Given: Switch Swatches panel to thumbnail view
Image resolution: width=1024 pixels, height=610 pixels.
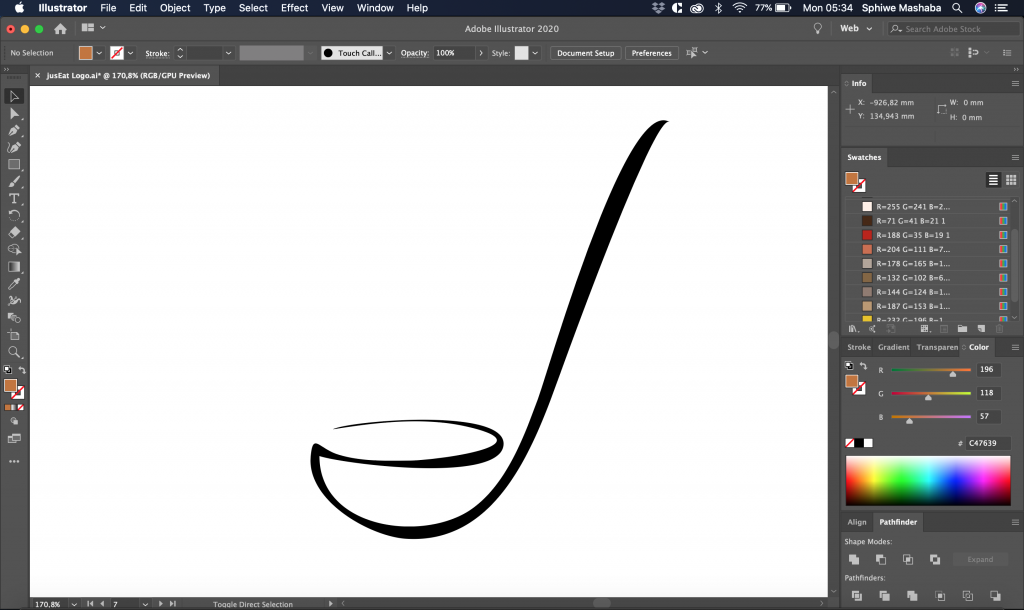Looking at the screenshot, I should (x=1010, y=180).
